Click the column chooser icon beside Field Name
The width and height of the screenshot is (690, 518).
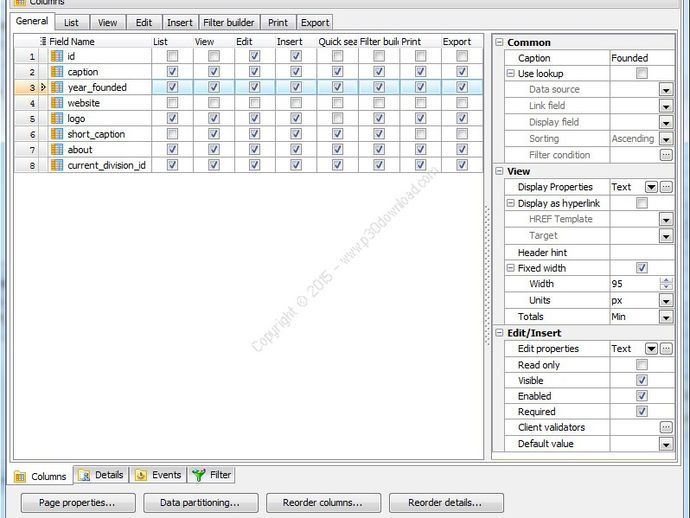click(x=43, y=41)
